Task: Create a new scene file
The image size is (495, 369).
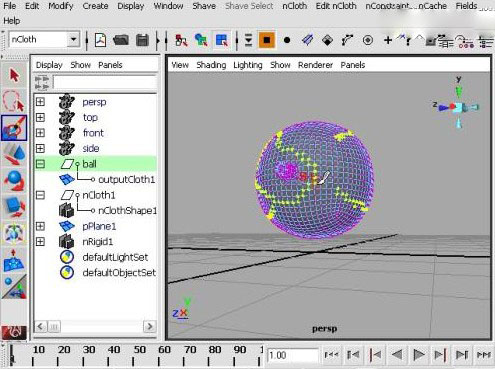Action: (100, 40)
